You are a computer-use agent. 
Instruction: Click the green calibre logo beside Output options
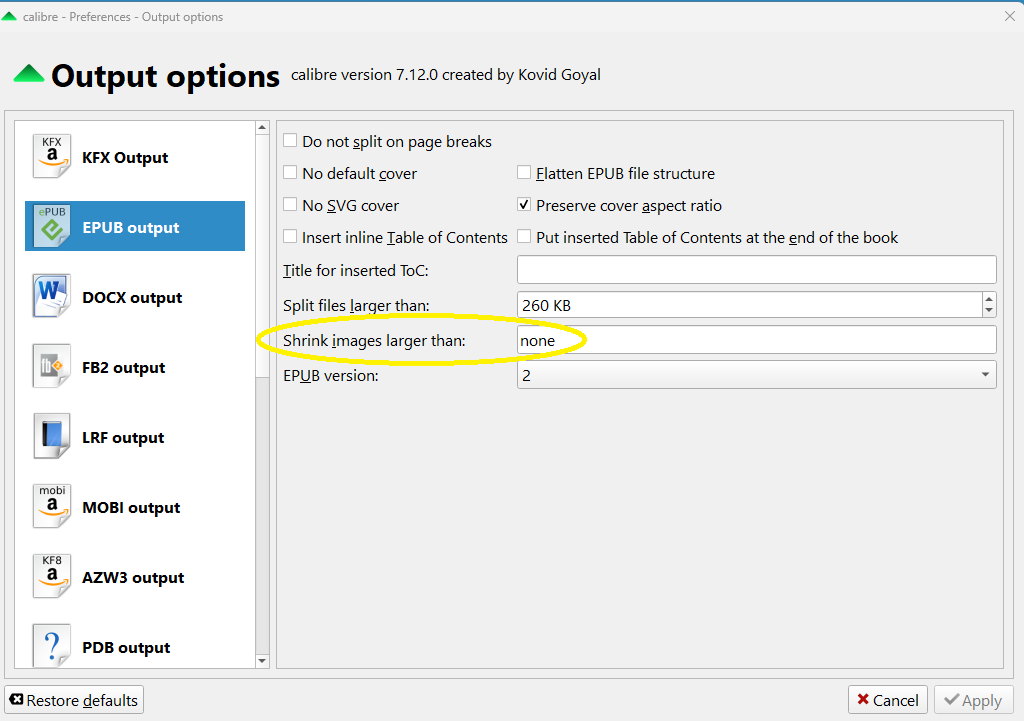[x=29, y=74]
